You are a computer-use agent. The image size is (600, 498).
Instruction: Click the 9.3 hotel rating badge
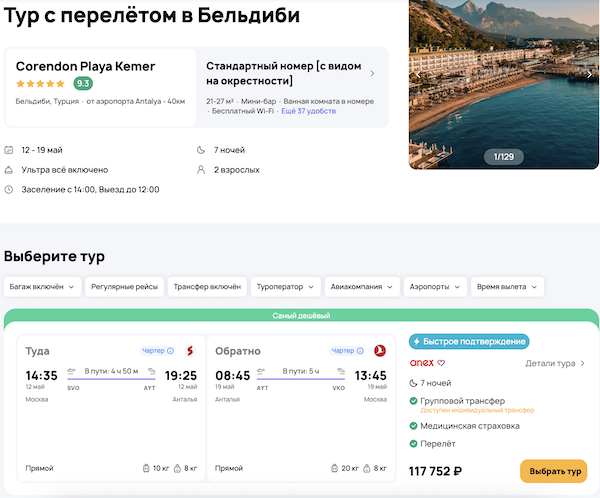[x=84, y=84]
